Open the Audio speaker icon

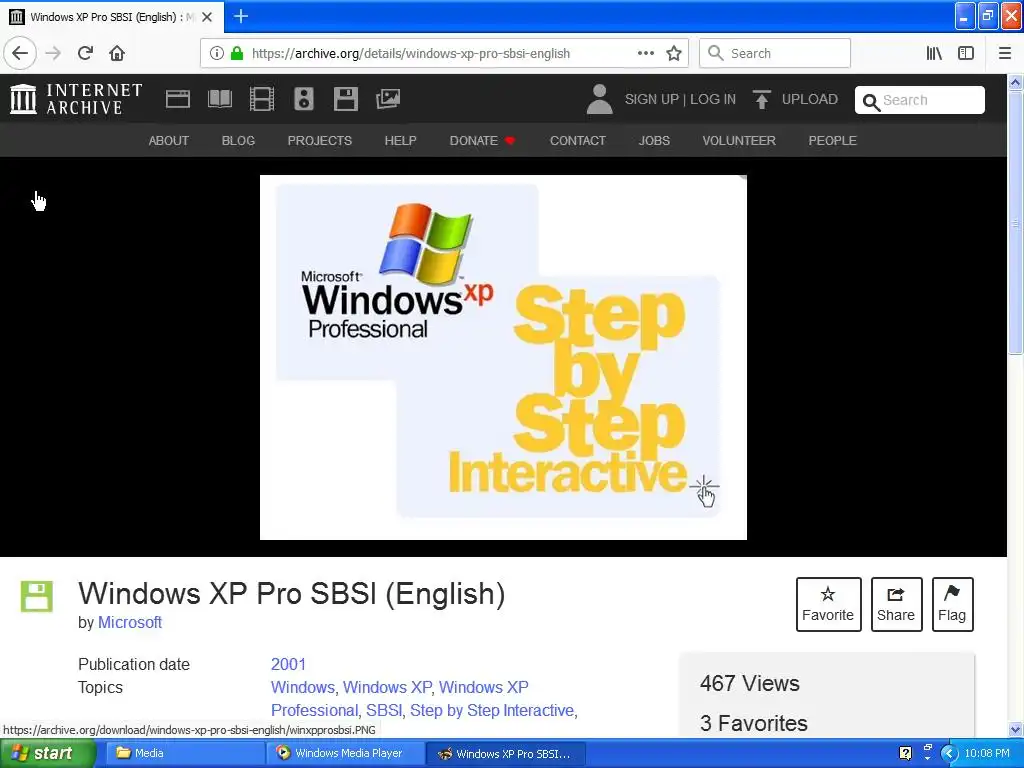[304, 99]
